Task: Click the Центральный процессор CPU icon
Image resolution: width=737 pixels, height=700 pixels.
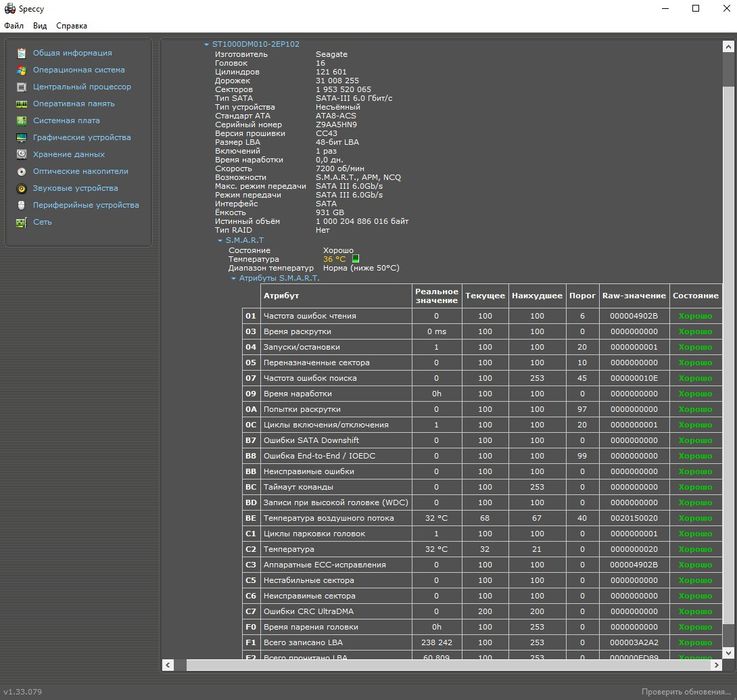Action: tap(22, 87)
